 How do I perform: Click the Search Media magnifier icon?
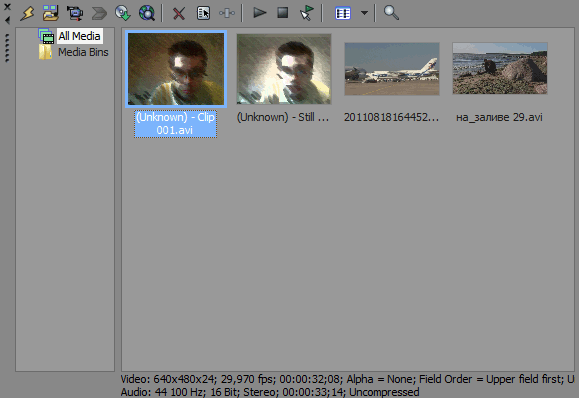pyautogui.click(x=391, y=13)
